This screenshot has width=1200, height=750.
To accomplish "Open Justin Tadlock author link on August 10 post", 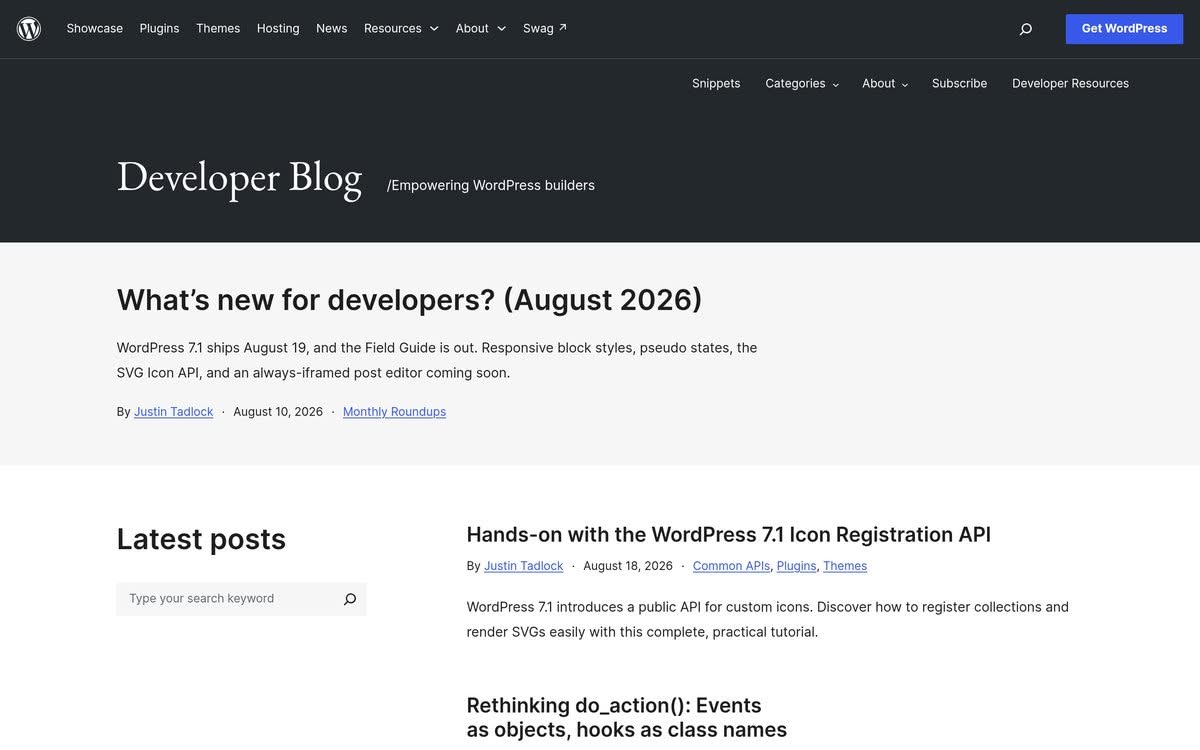I will tap(174, 412).
